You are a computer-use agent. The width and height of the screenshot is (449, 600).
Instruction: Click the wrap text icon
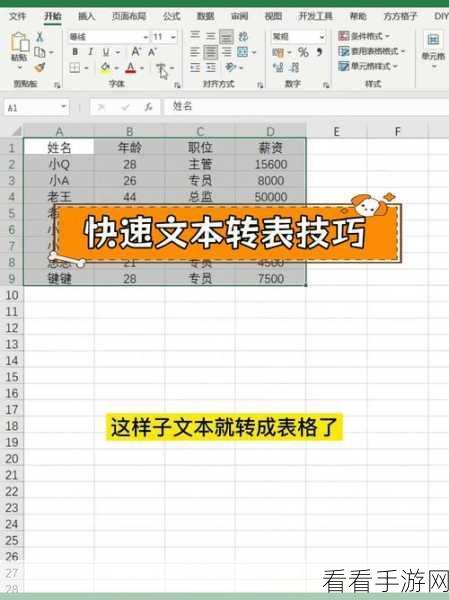pyautogui.click(x=243, y=36)
